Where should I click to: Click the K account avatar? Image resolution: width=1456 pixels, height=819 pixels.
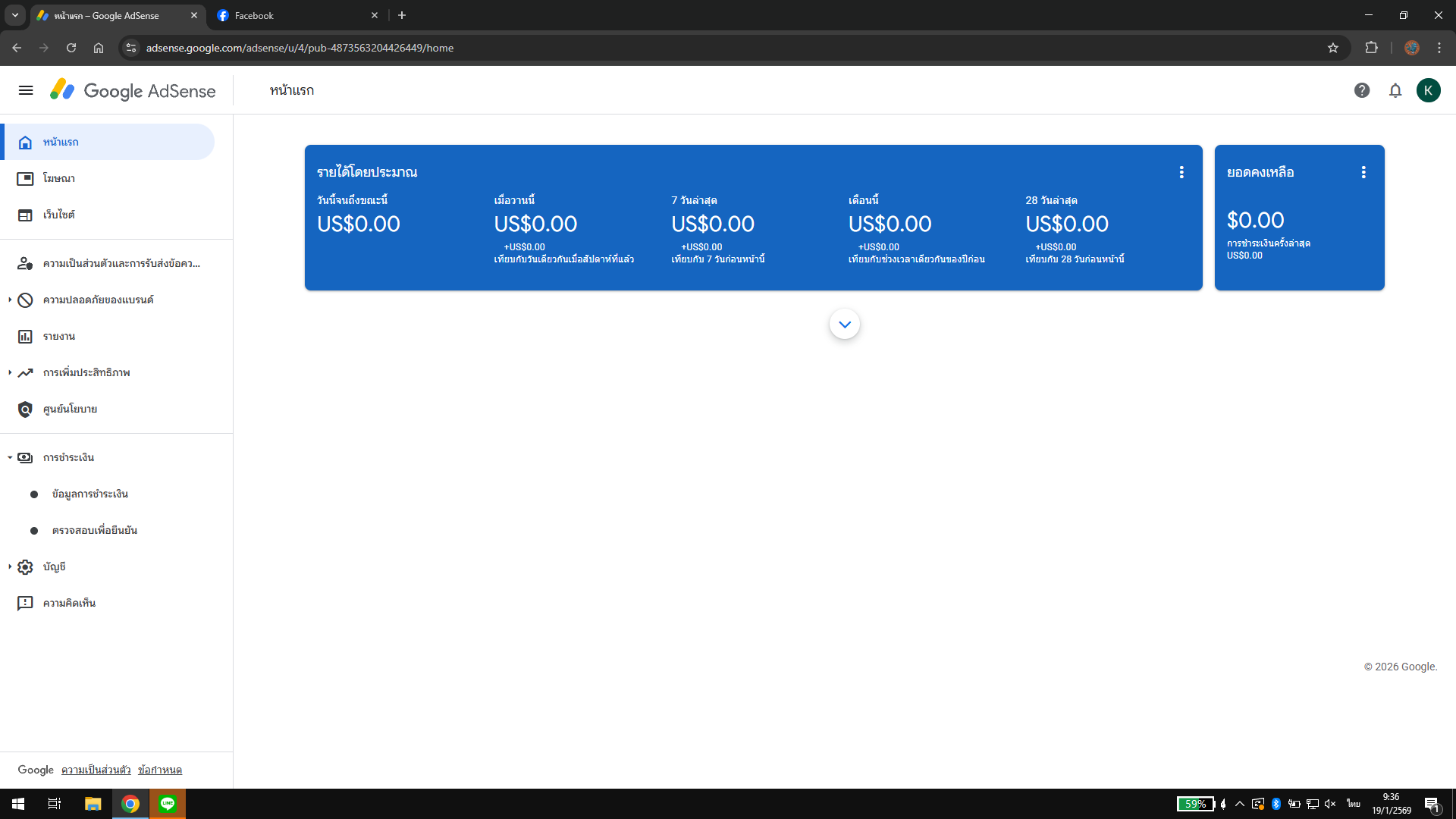[x=1428, y=90]
